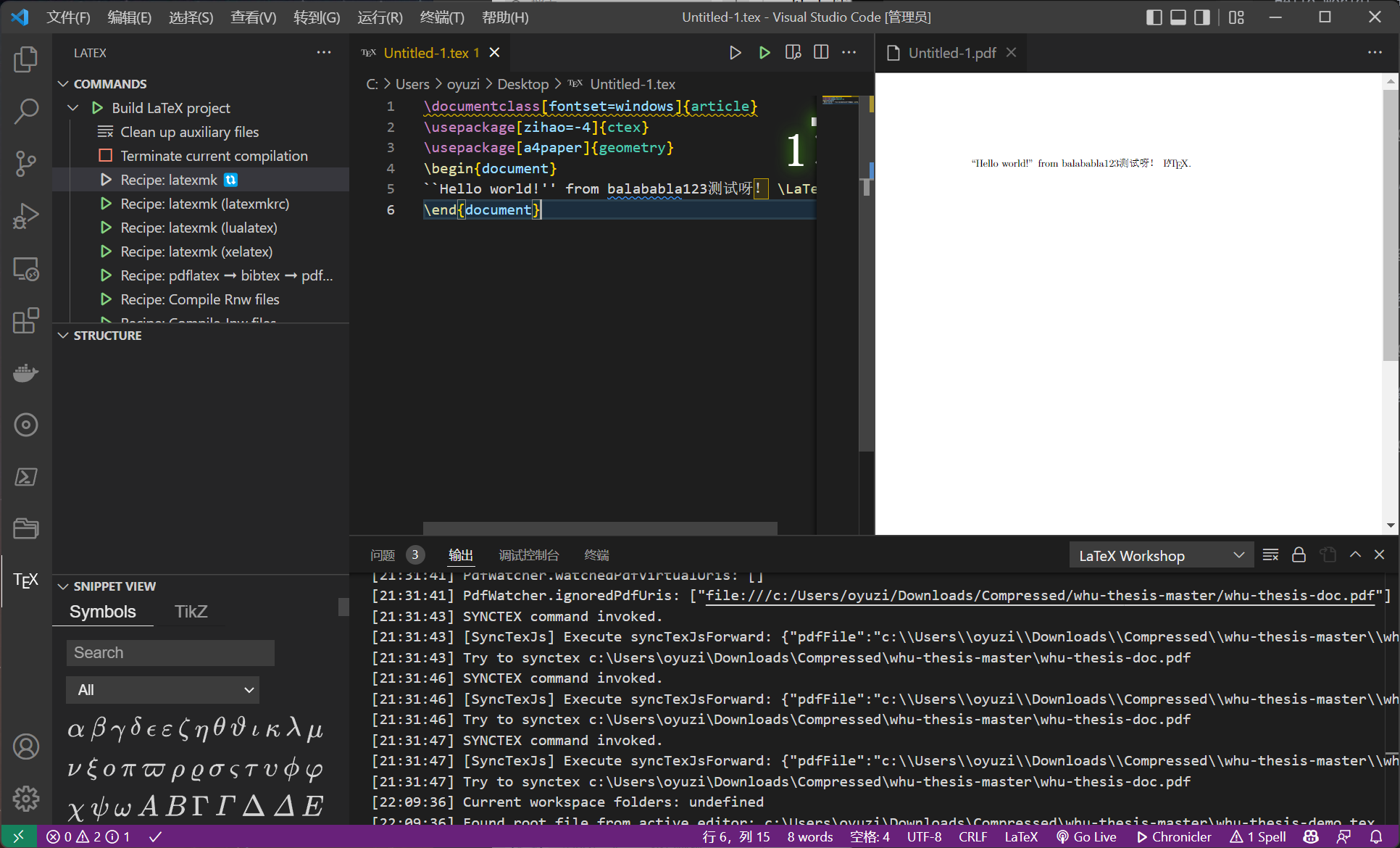Open the 终端(T) menu
Screen dimensions: 1400x848
442,17
